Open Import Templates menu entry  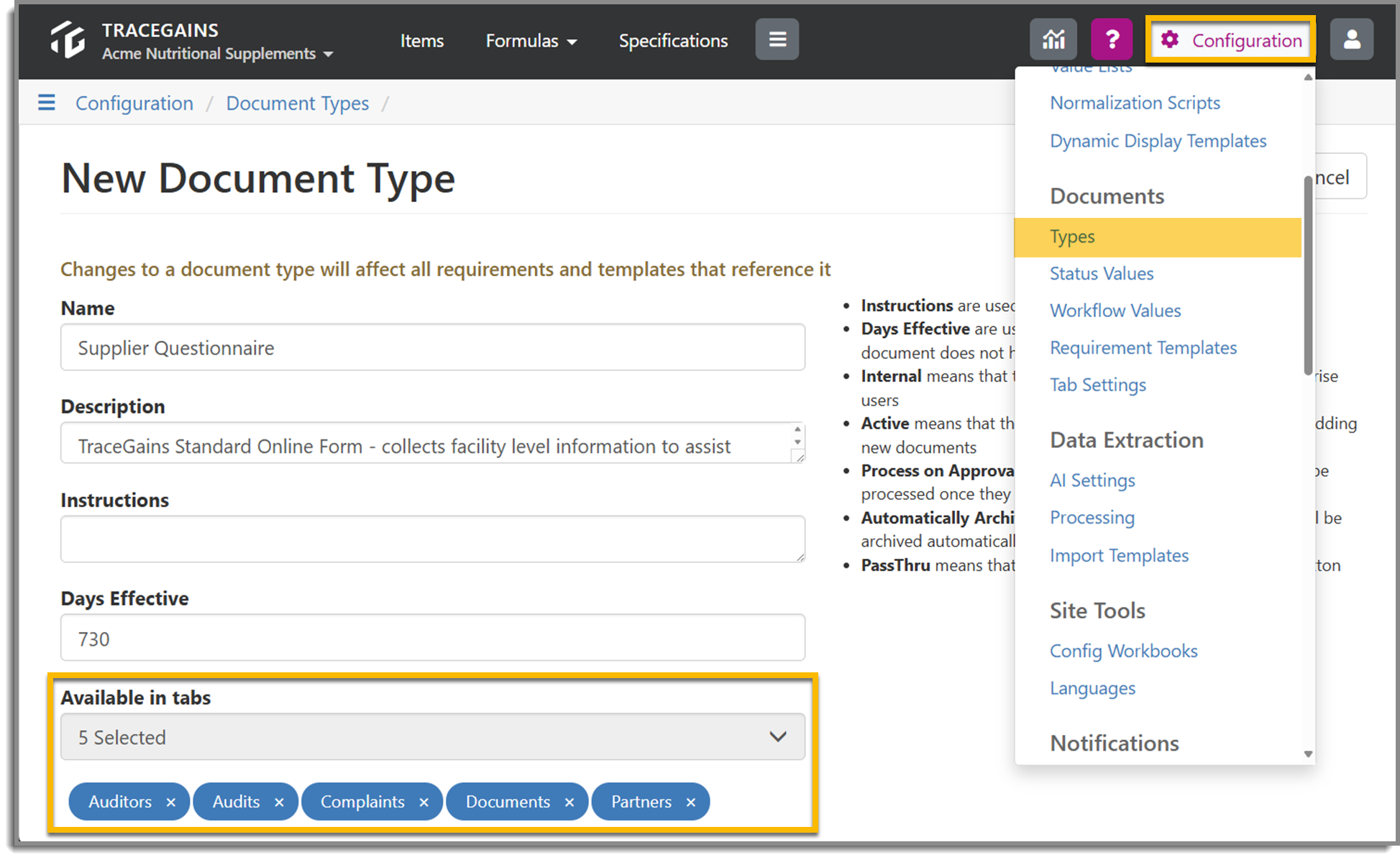click(1119, 556)
